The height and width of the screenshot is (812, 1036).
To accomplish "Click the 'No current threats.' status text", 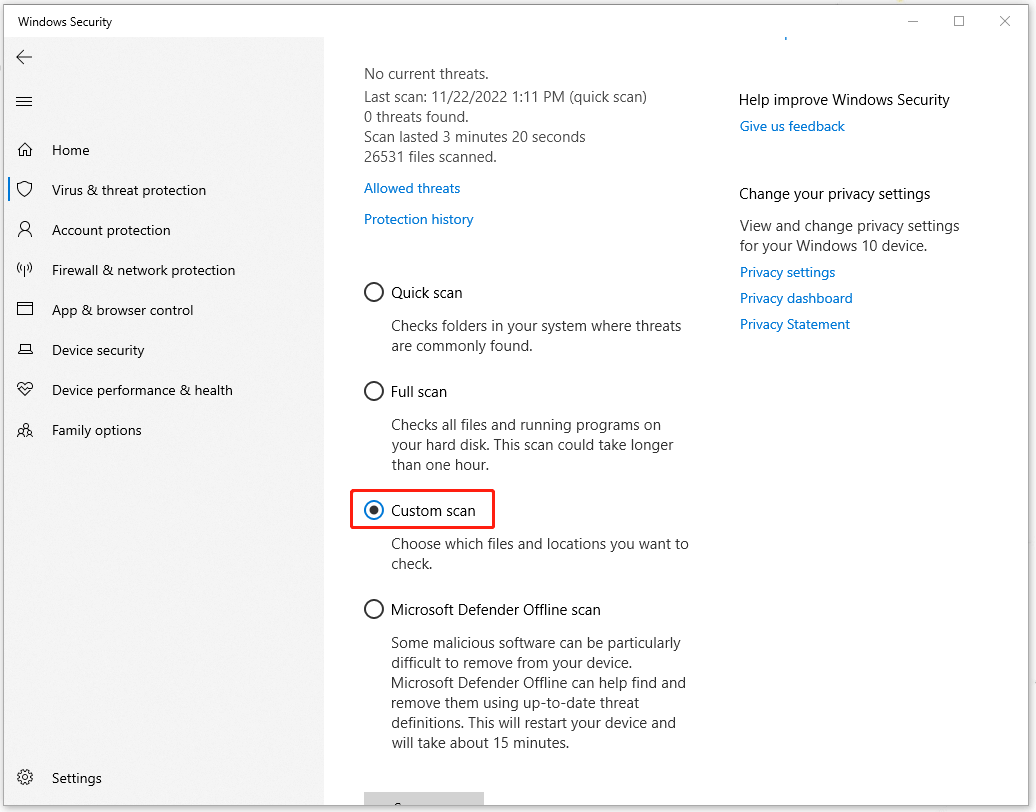I will click(426, 74).
